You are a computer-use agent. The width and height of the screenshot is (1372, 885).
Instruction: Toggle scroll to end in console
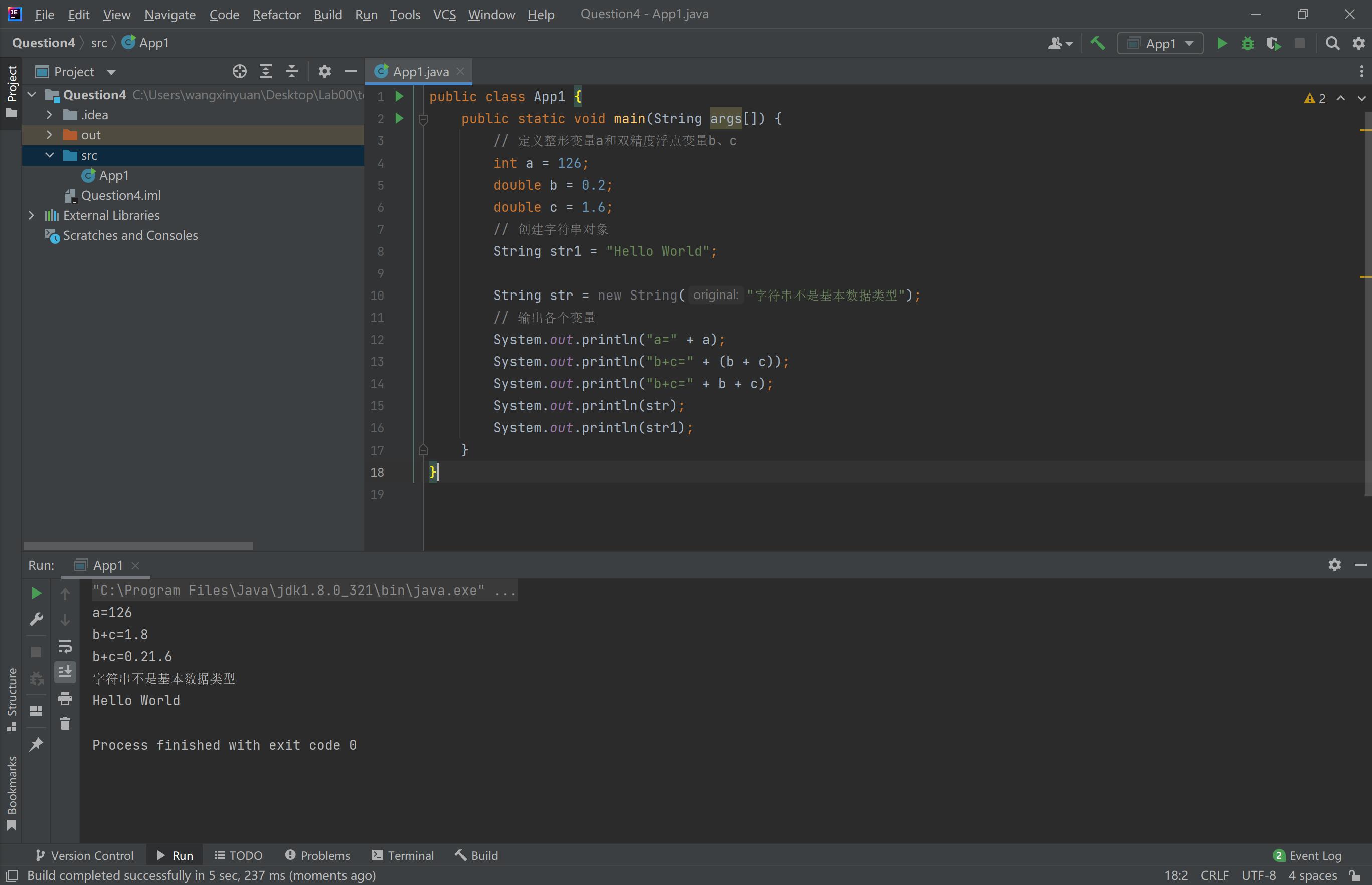click(66, 672)
